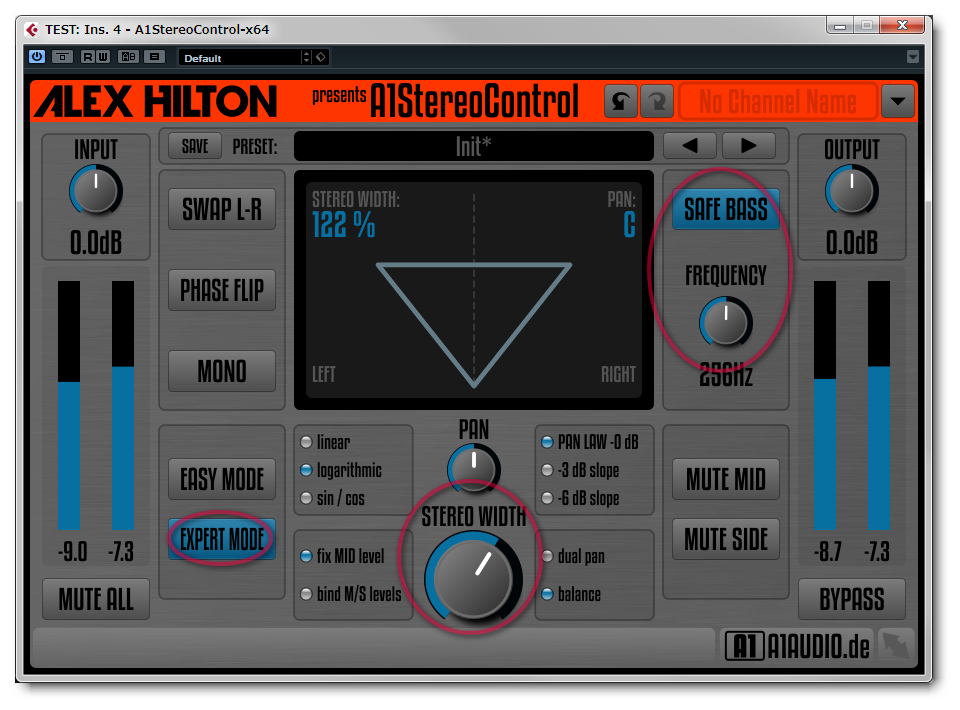
Task: Click the EXPERT MODE button
Action: pyautogui.click(x=222, y=539)
